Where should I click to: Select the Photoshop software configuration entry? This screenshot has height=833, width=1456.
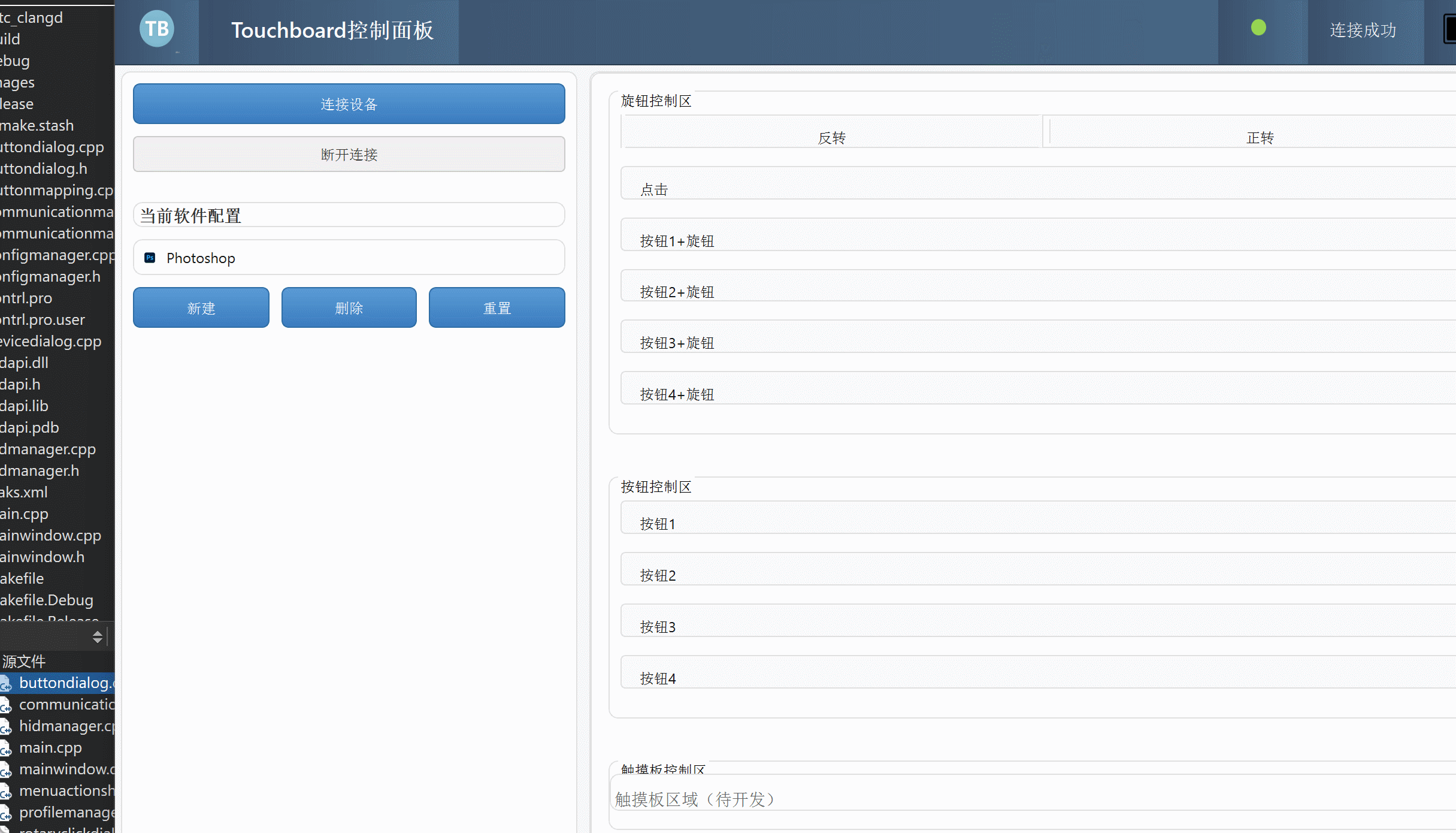coord(349,258)
